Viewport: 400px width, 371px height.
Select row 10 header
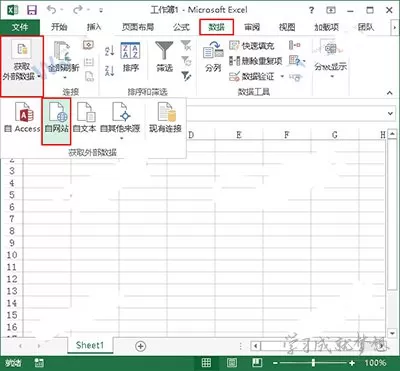click(12, 255)
